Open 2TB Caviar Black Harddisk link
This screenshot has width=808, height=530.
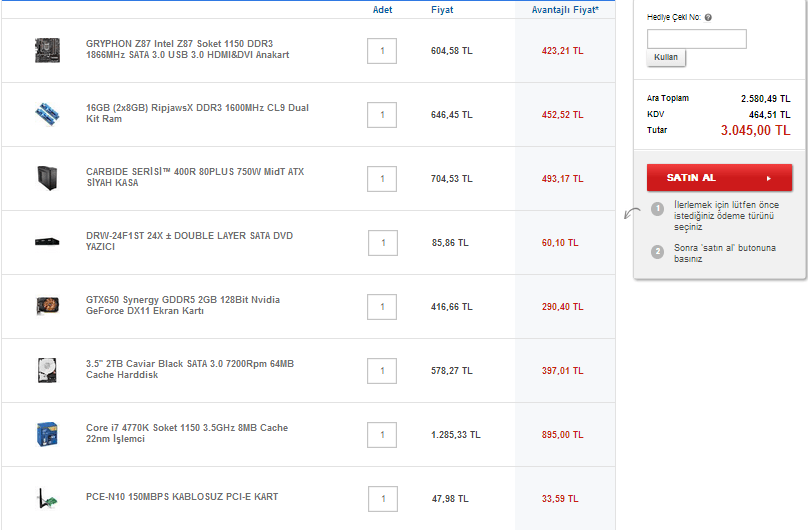(190, 369)
